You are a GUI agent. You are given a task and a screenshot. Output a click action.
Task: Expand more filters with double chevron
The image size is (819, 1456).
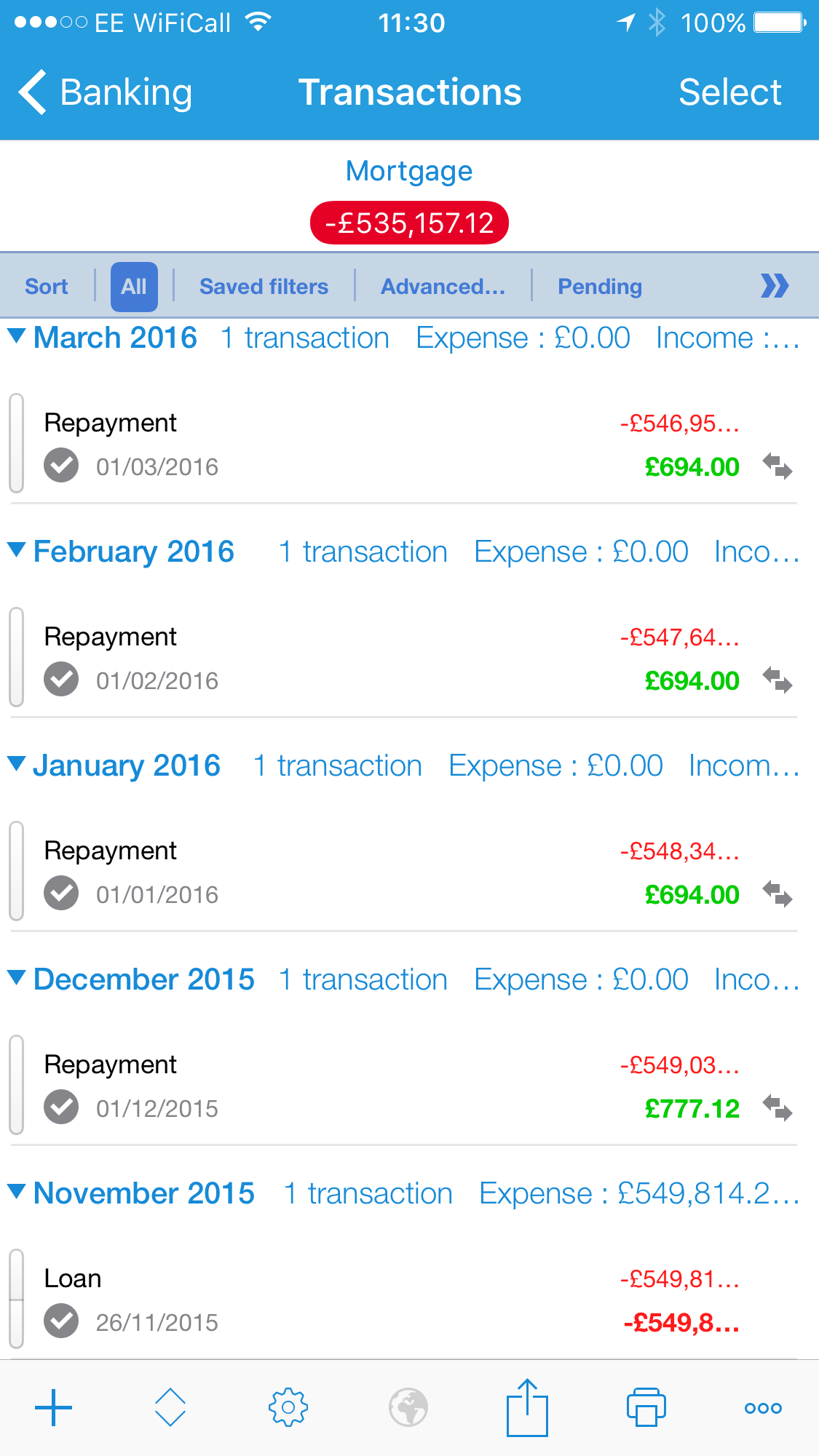[x=775, y=286]
